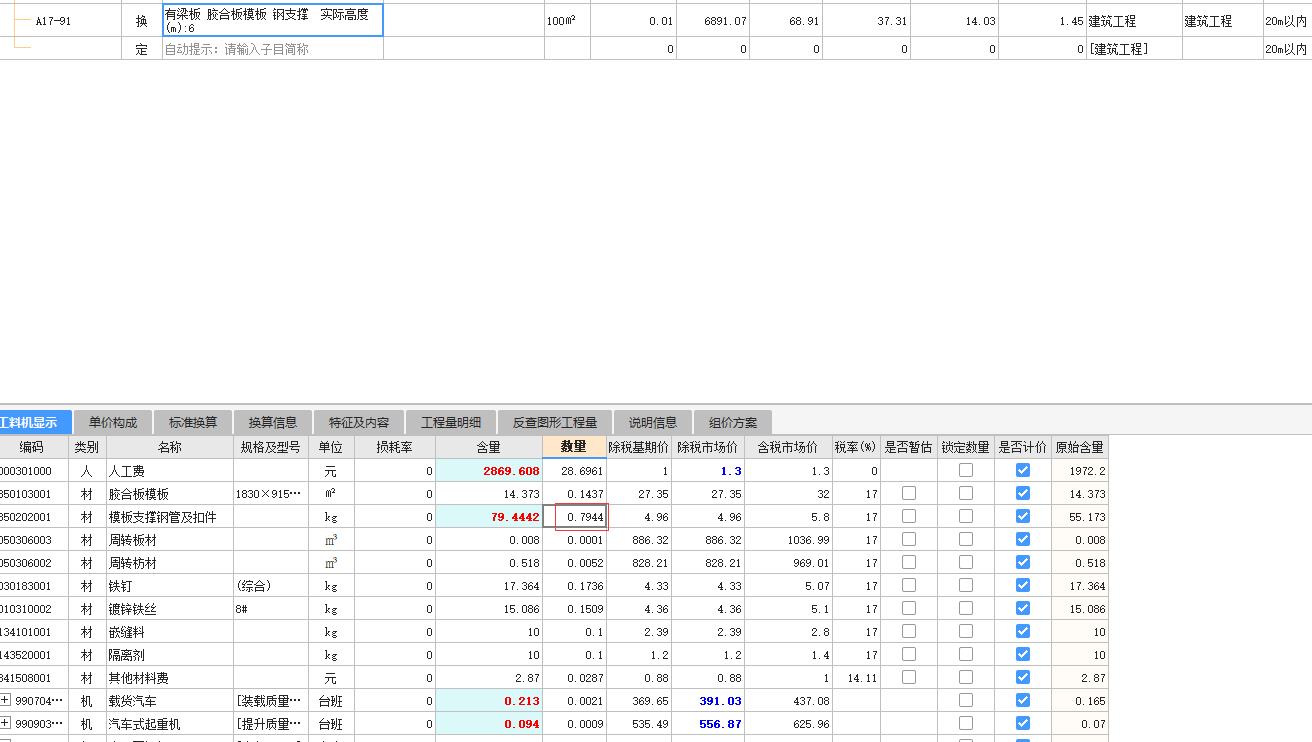Select the 胶合板模板 name cell

tap(170, 493)
